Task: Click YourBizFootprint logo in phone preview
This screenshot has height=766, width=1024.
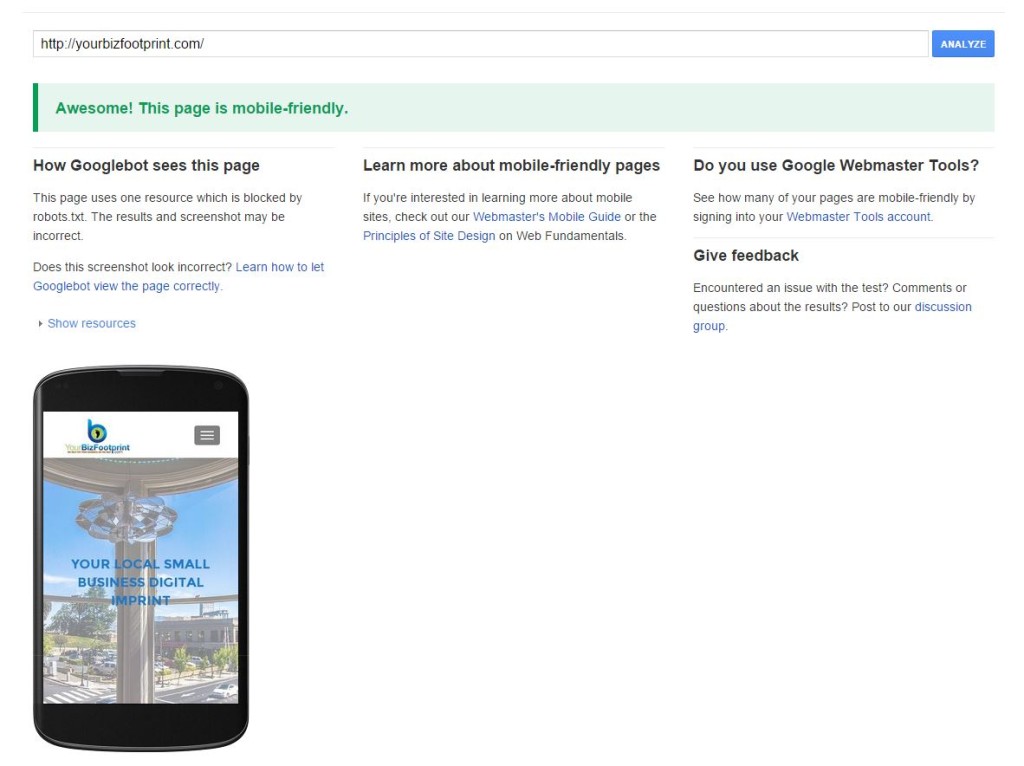Action: (97, 436)
